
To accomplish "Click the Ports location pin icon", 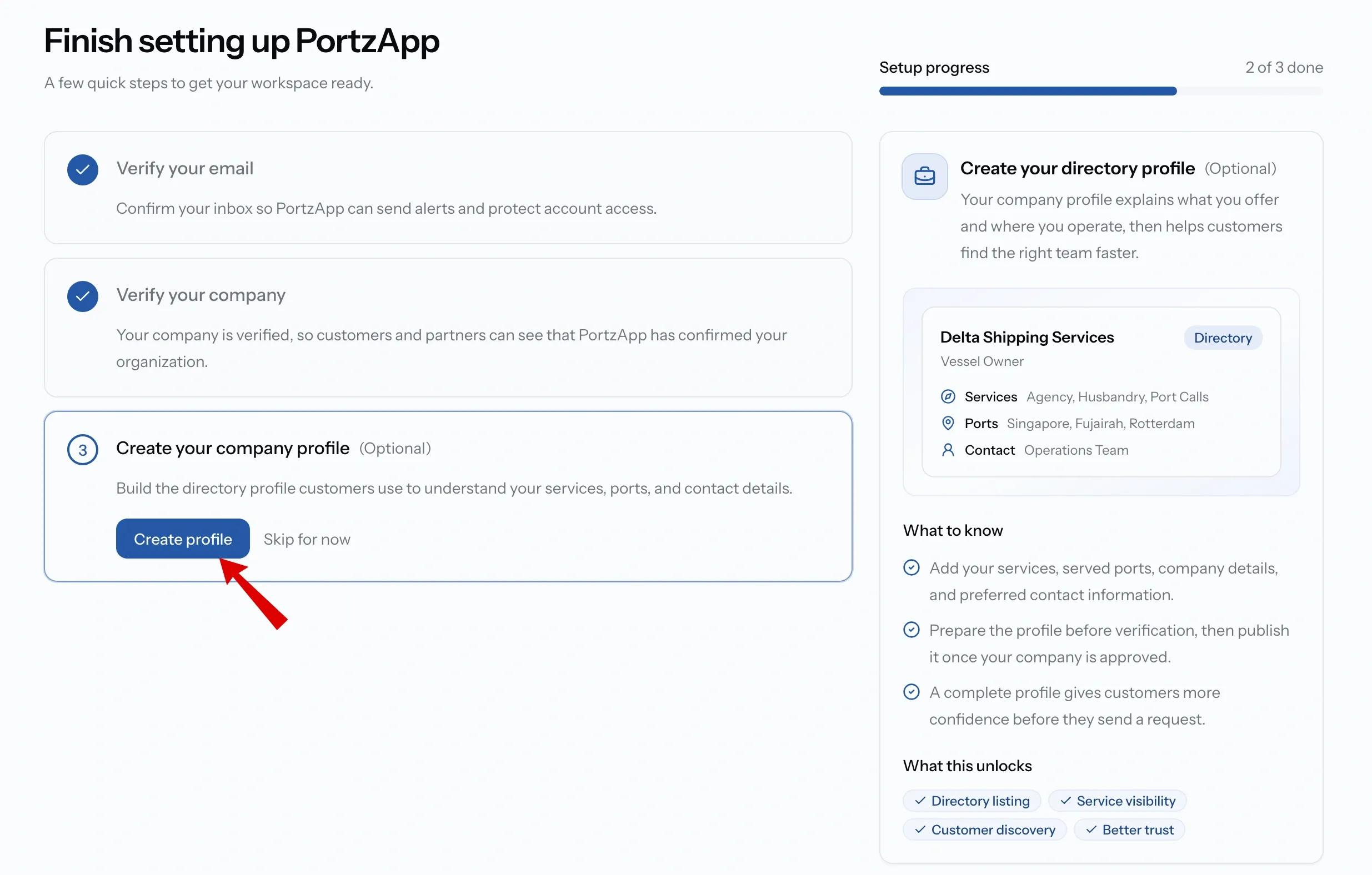I will coord(948,423).
